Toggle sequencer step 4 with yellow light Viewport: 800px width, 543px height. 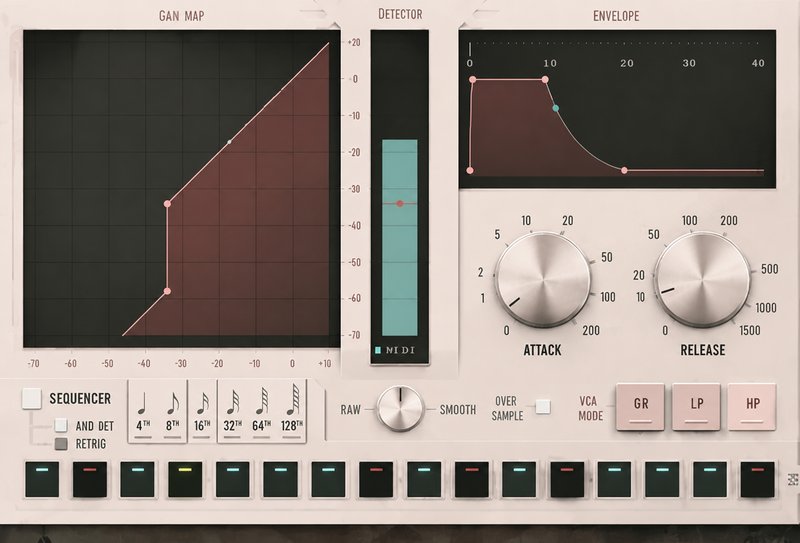185,479
